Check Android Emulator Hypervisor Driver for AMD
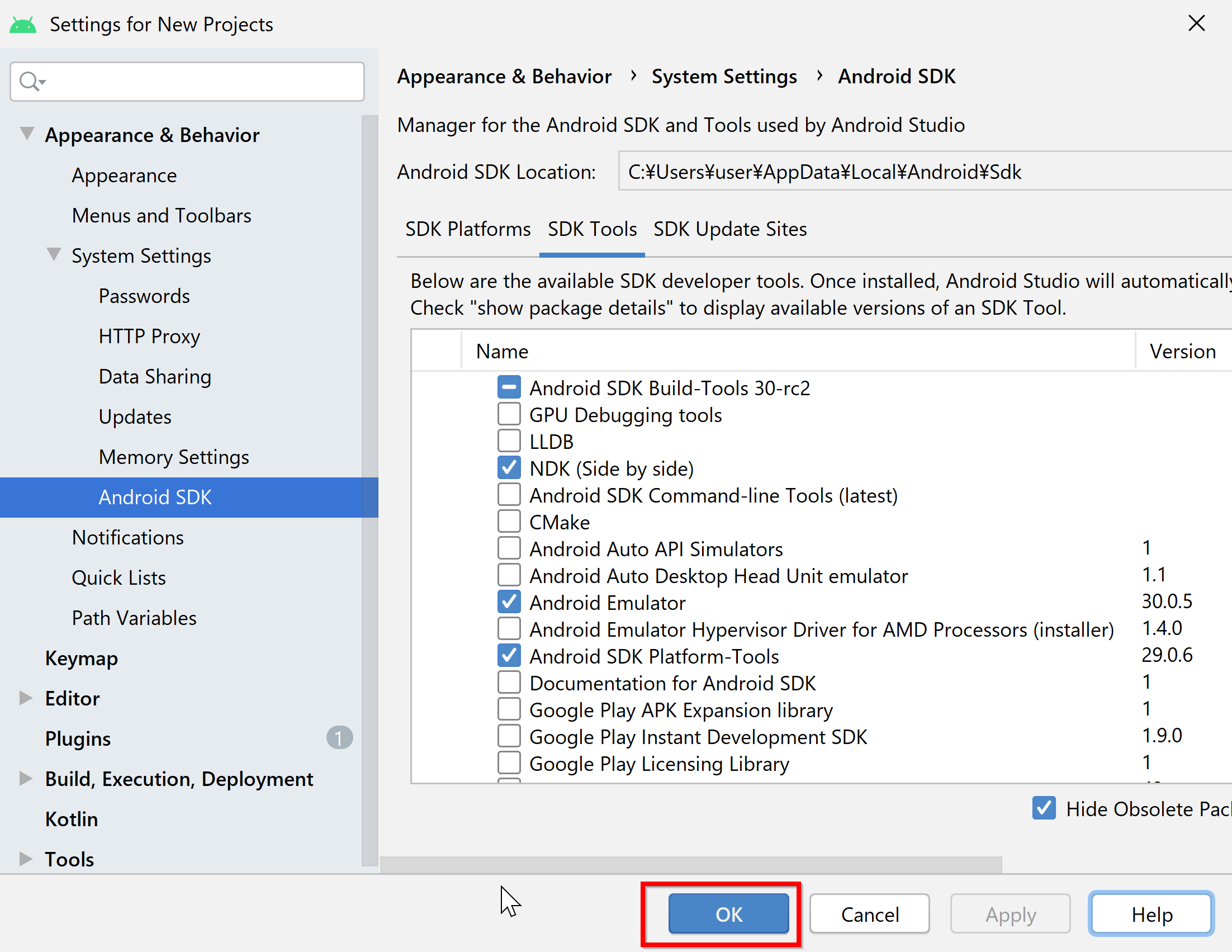 pos(509,629)
